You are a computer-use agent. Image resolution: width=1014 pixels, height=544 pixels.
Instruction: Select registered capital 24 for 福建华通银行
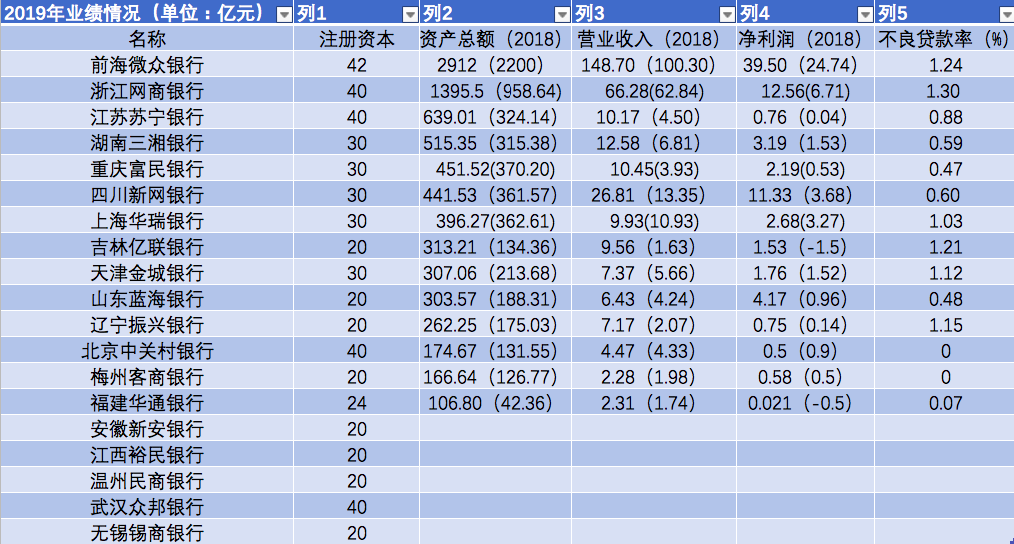[x=356, y=402]
